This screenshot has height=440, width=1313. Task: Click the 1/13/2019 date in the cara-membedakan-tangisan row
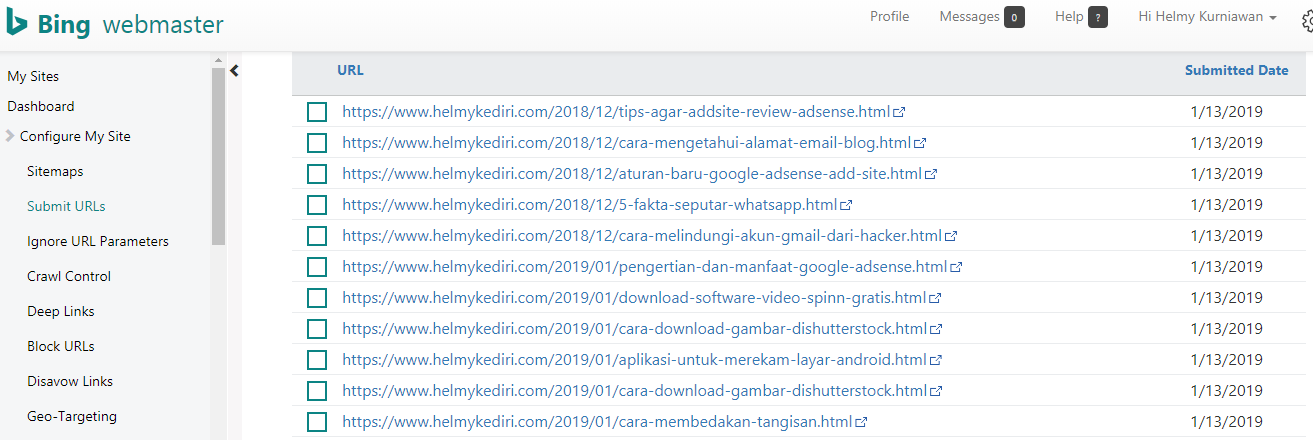pos(1227,422)
